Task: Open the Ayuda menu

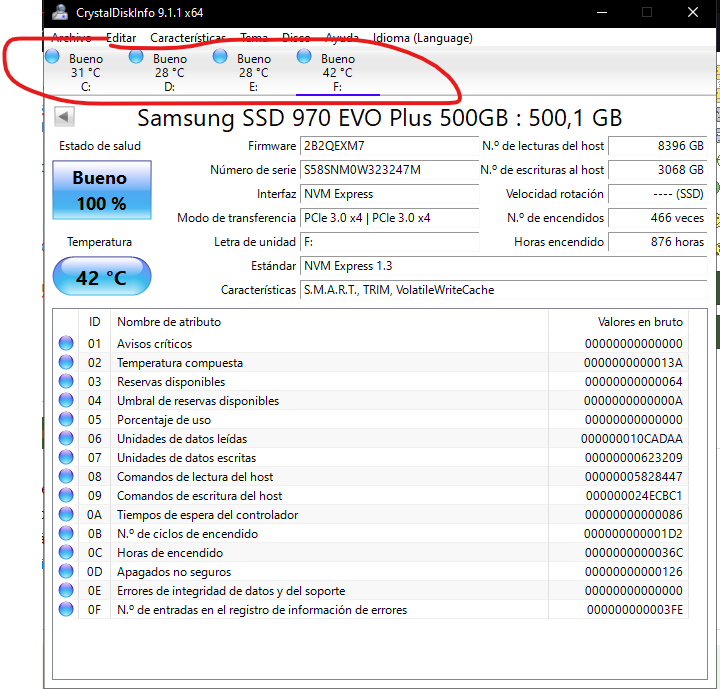Action: 342,38
